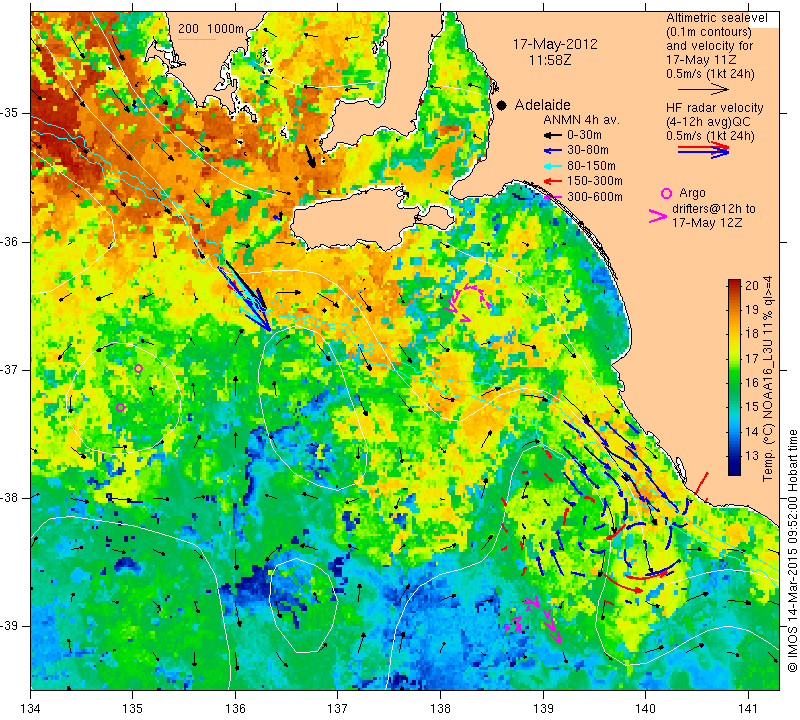Click the latitude axis label -39
Image resolution: width=800 pixels, height=720 pixels.
[x=9, y=625]
